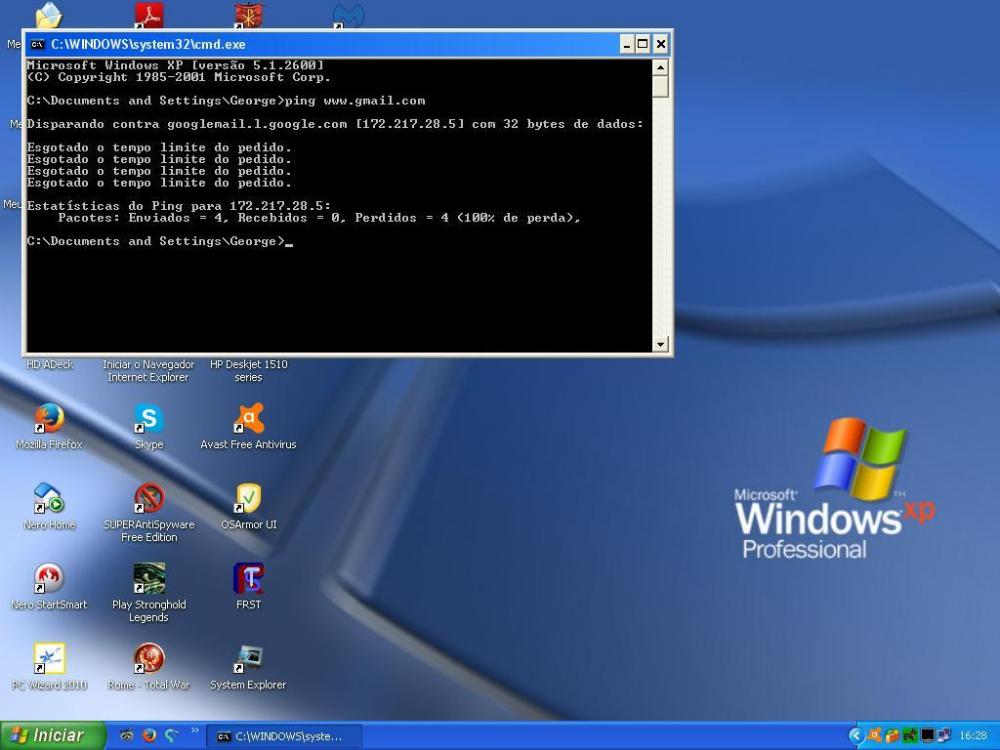
Task: Select the FRST desktop icon
Action: (248, 579)
